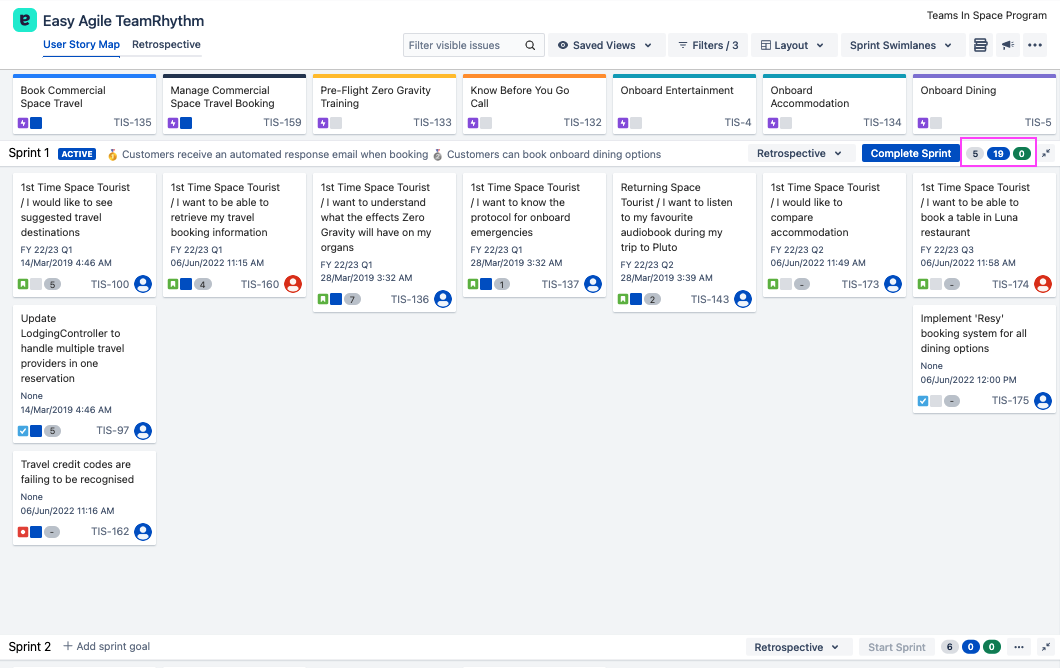1060x668 pixels.
Task: Click the red bug icon on TIS-162
Action: (x=23, y=532)
